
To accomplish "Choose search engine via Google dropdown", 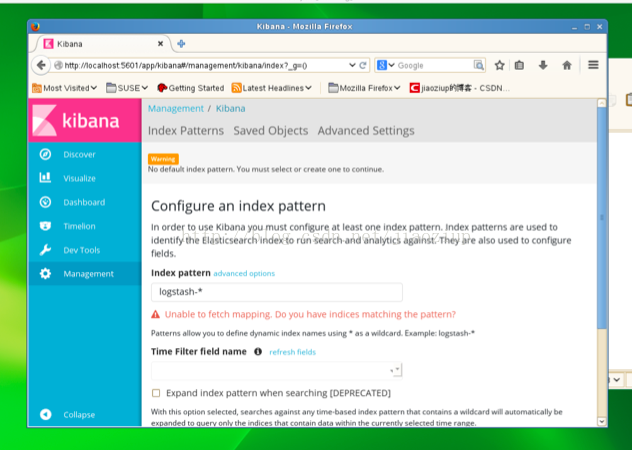I will 385,65.
